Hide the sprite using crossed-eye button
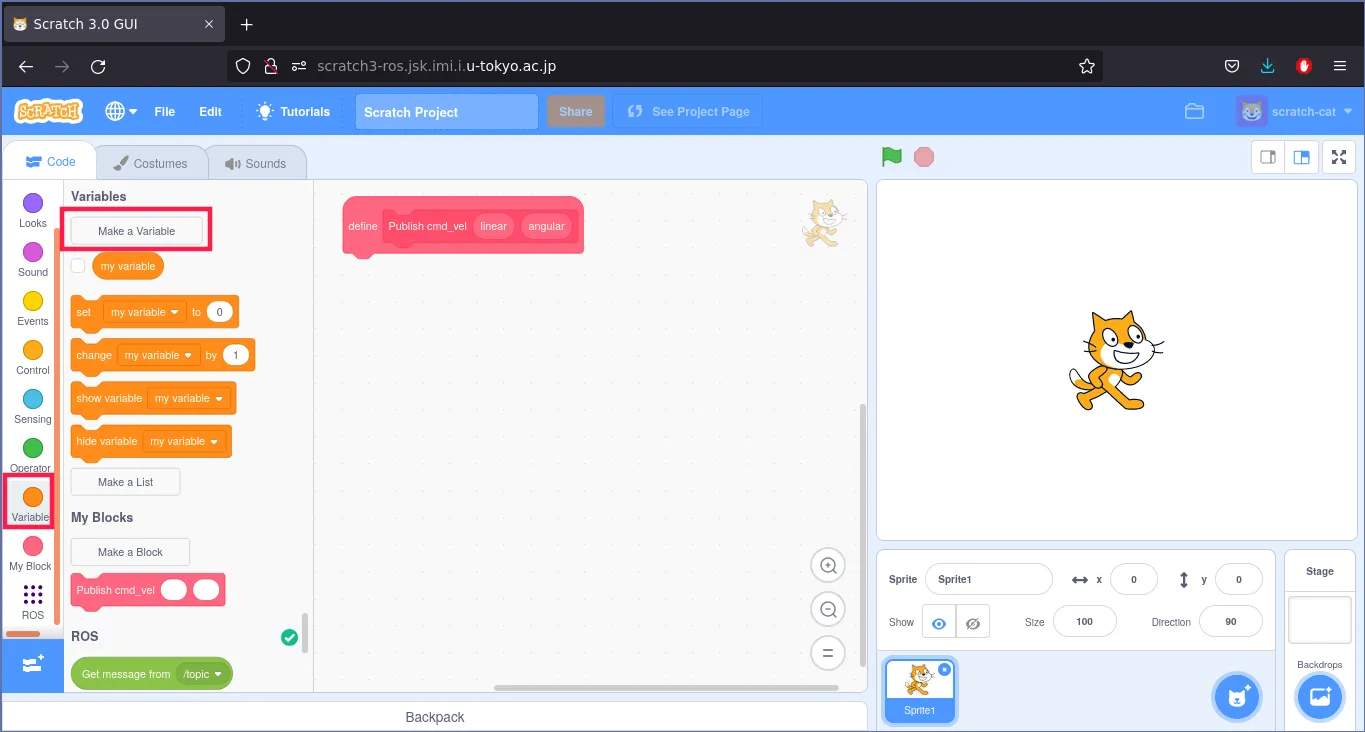 click(x=972, y=622)
